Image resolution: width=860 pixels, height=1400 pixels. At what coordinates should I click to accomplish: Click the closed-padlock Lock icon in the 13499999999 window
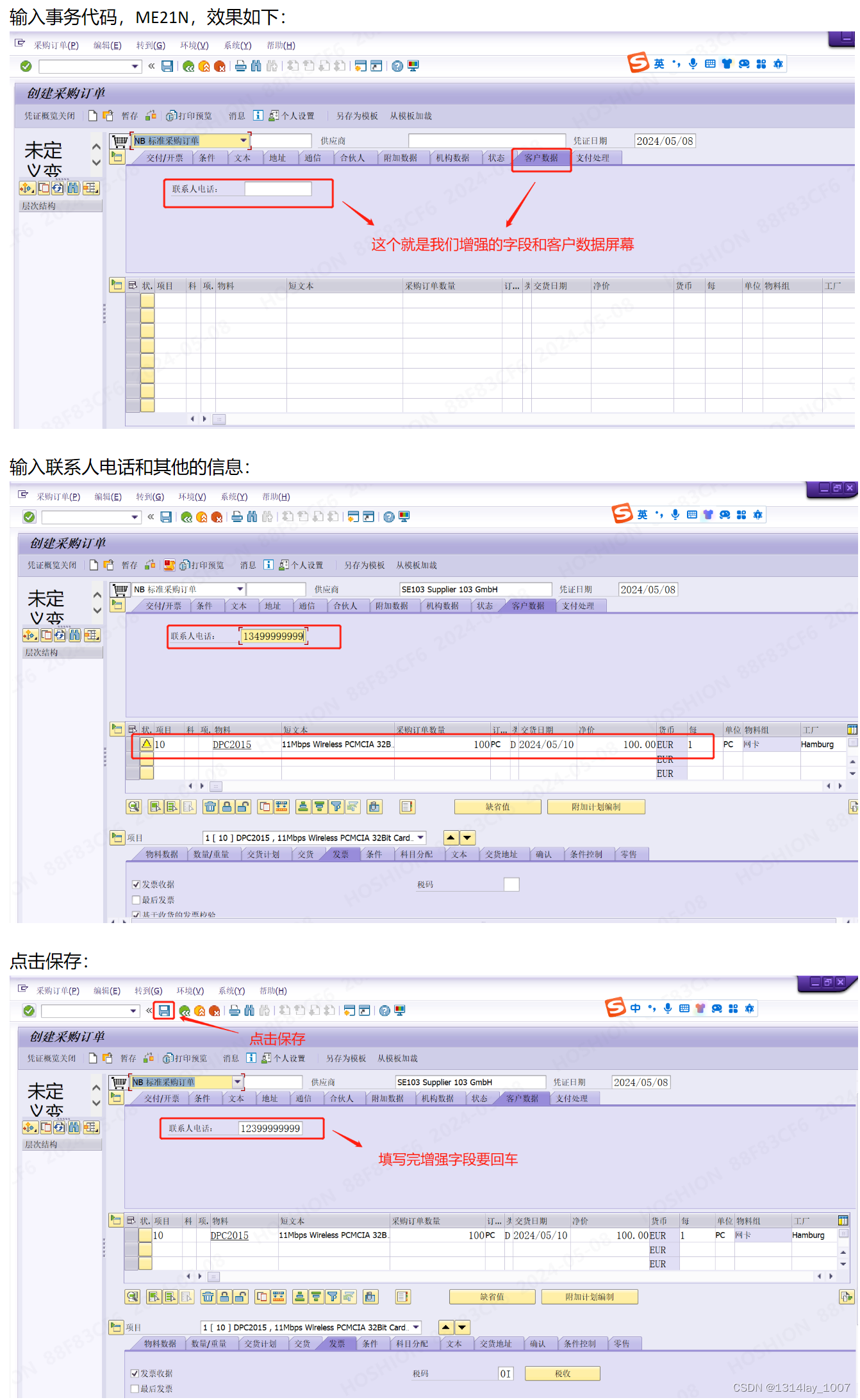click(x=227, y=807)
